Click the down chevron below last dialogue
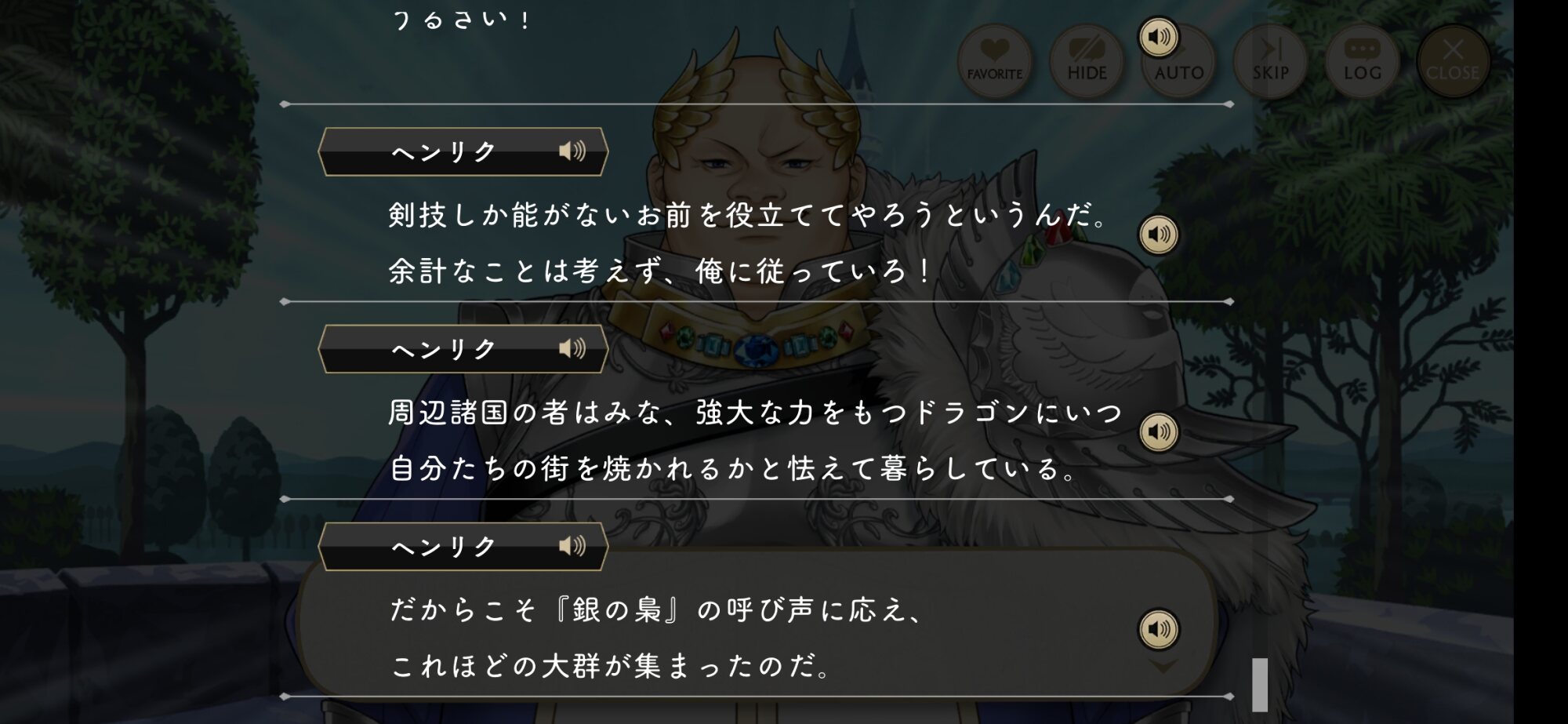 point(1163,666)
